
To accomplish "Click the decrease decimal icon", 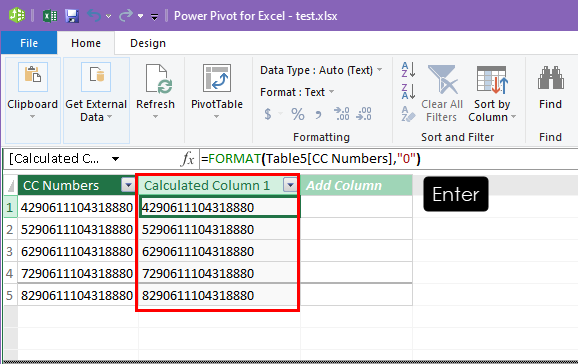I will click(364, 114).
